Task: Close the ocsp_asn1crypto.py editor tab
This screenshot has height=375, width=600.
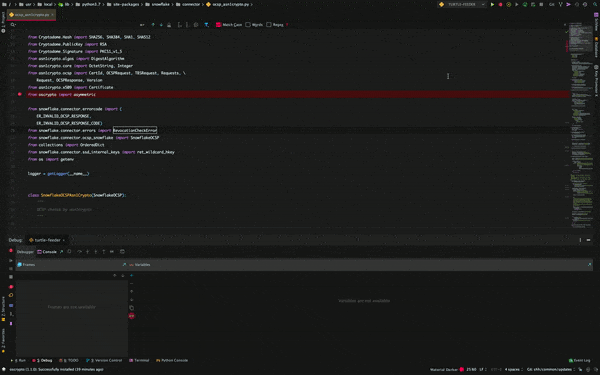Action: (52, 15)
